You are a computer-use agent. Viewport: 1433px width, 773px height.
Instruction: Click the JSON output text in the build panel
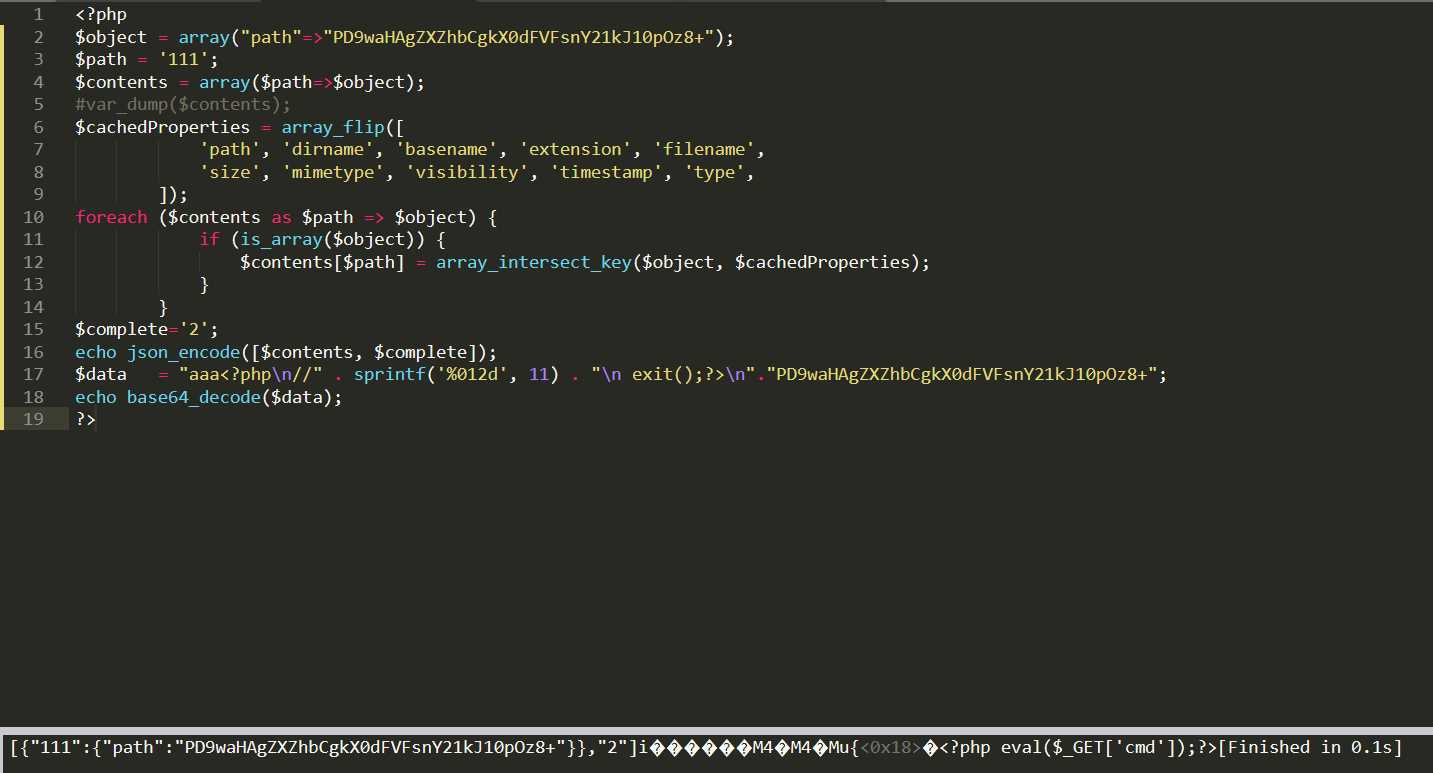324,747
